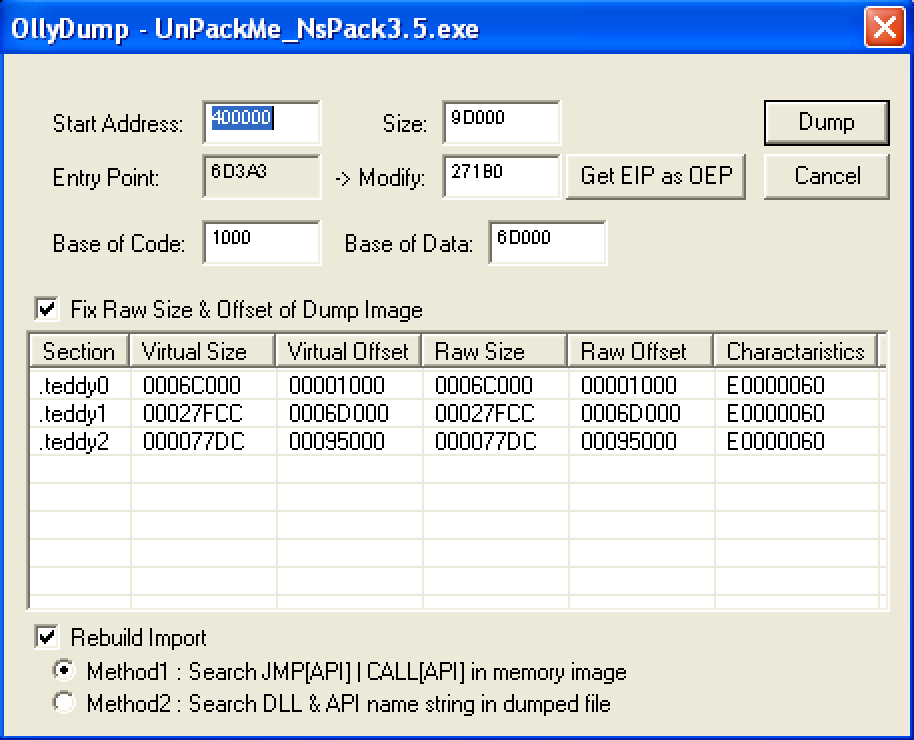
Task: Click the Raw Offset column header
Action: coord(641,351)
